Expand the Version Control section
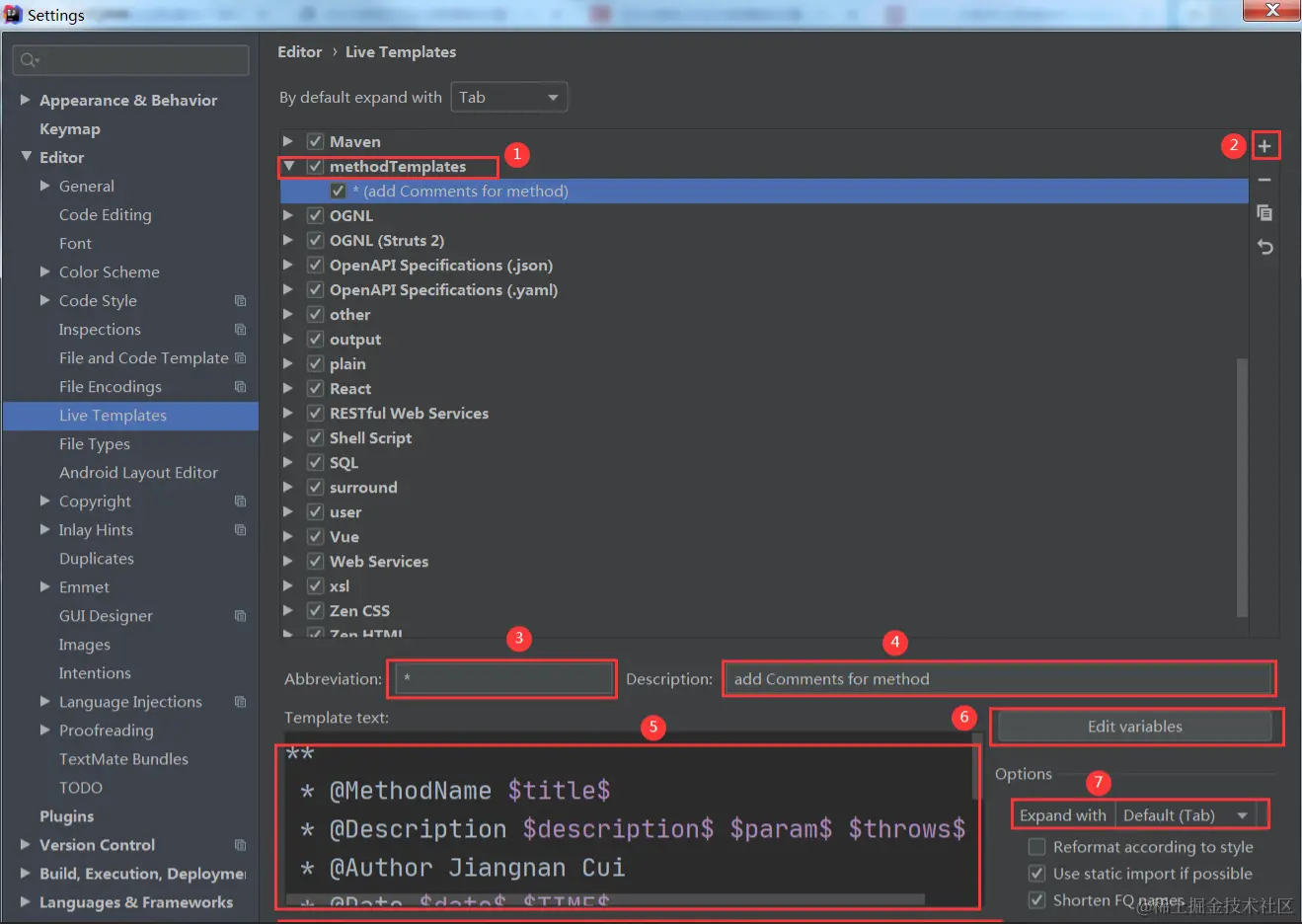 (x=26, y=844)
